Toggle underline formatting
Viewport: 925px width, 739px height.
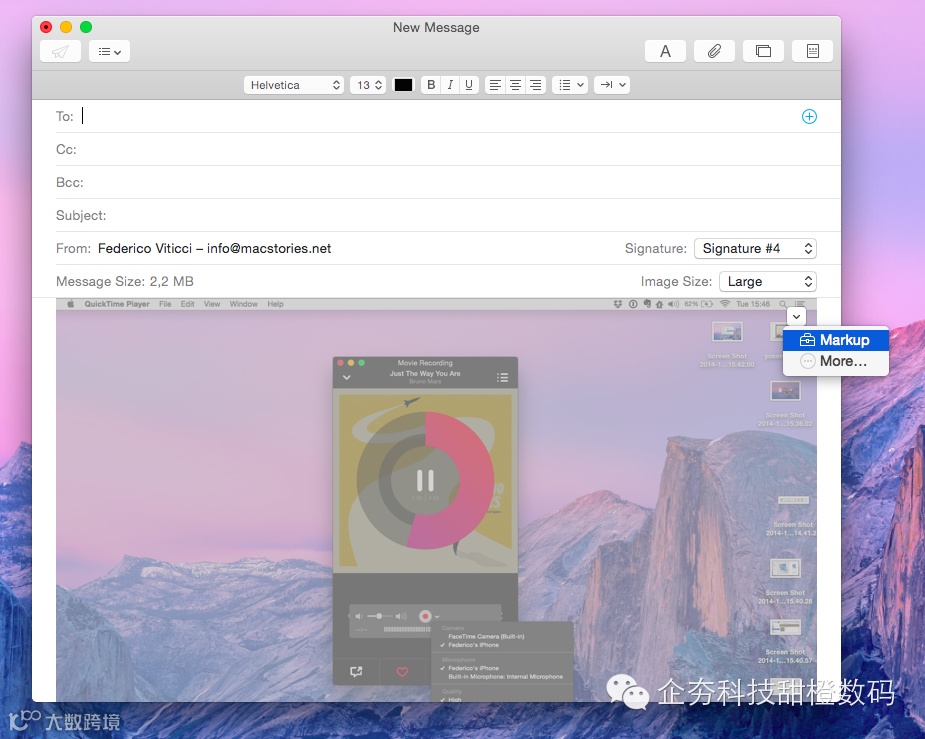[x=469, y=85]
